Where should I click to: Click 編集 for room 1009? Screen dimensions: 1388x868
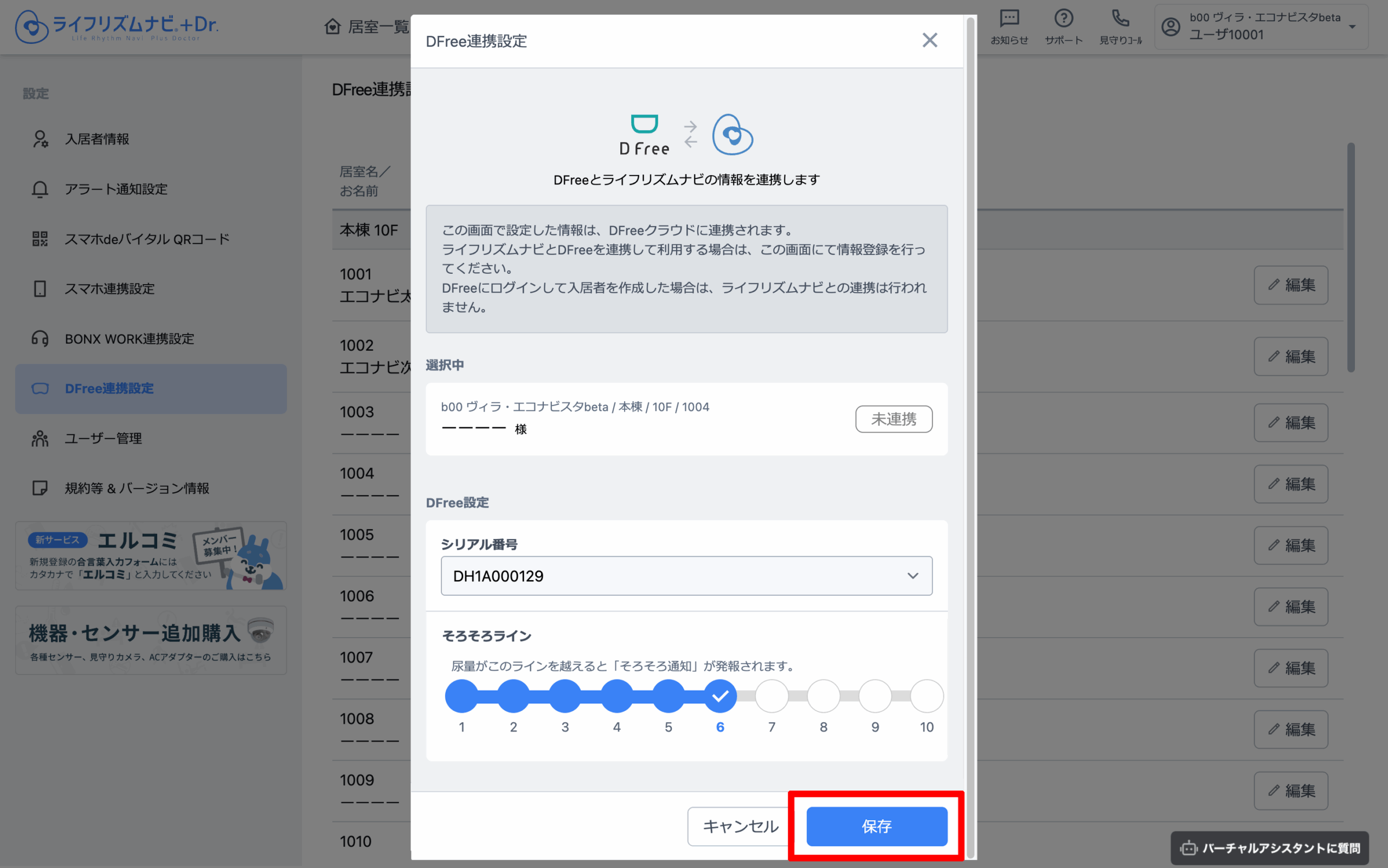coord(1290,791)
